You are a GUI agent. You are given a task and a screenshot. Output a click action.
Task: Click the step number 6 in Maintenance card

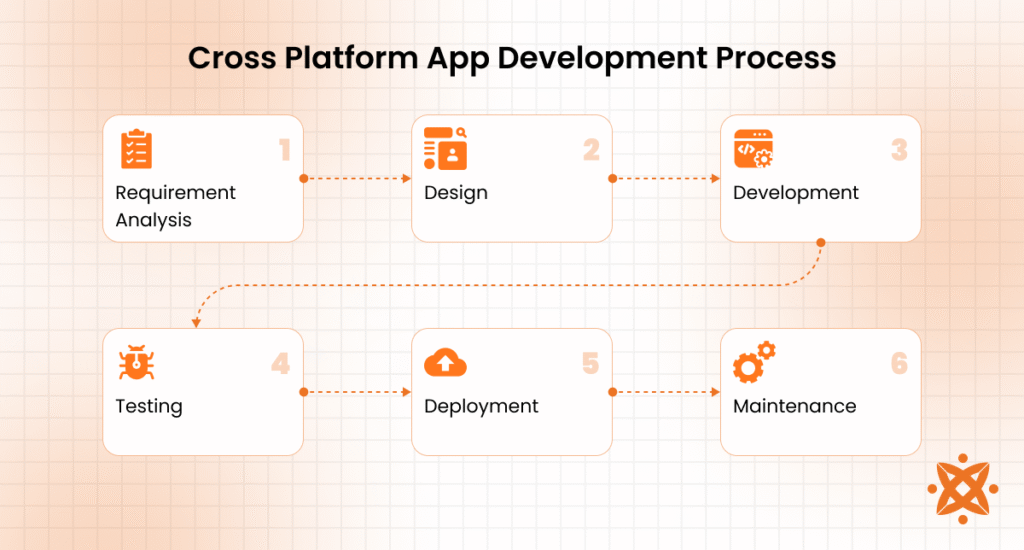899,363
